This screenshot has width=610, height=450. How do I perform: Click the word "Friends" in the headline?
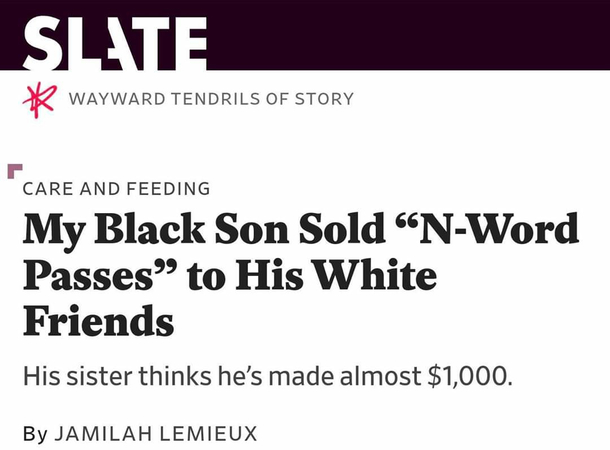click(x=98, y=320)
